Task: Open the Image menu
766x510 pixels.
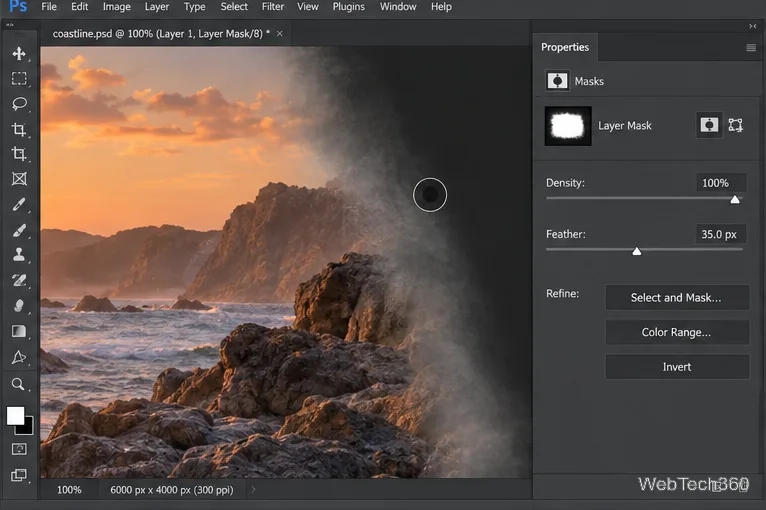Action: 117,7
